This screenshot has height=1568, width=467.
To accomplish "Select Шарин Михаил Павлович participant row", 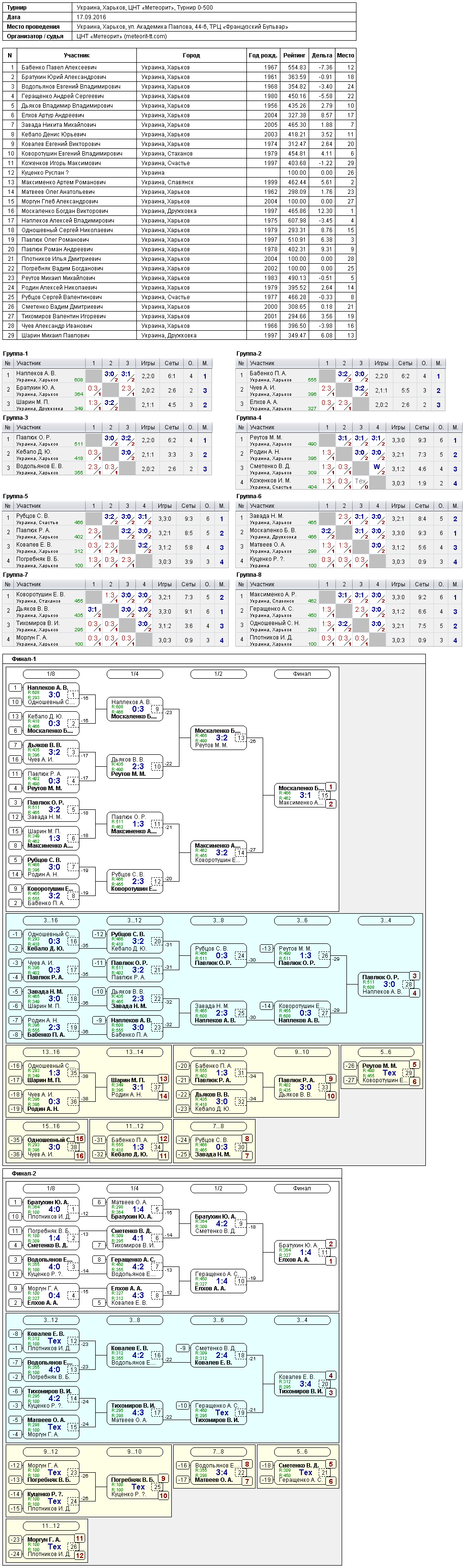I will click(179, 336).
